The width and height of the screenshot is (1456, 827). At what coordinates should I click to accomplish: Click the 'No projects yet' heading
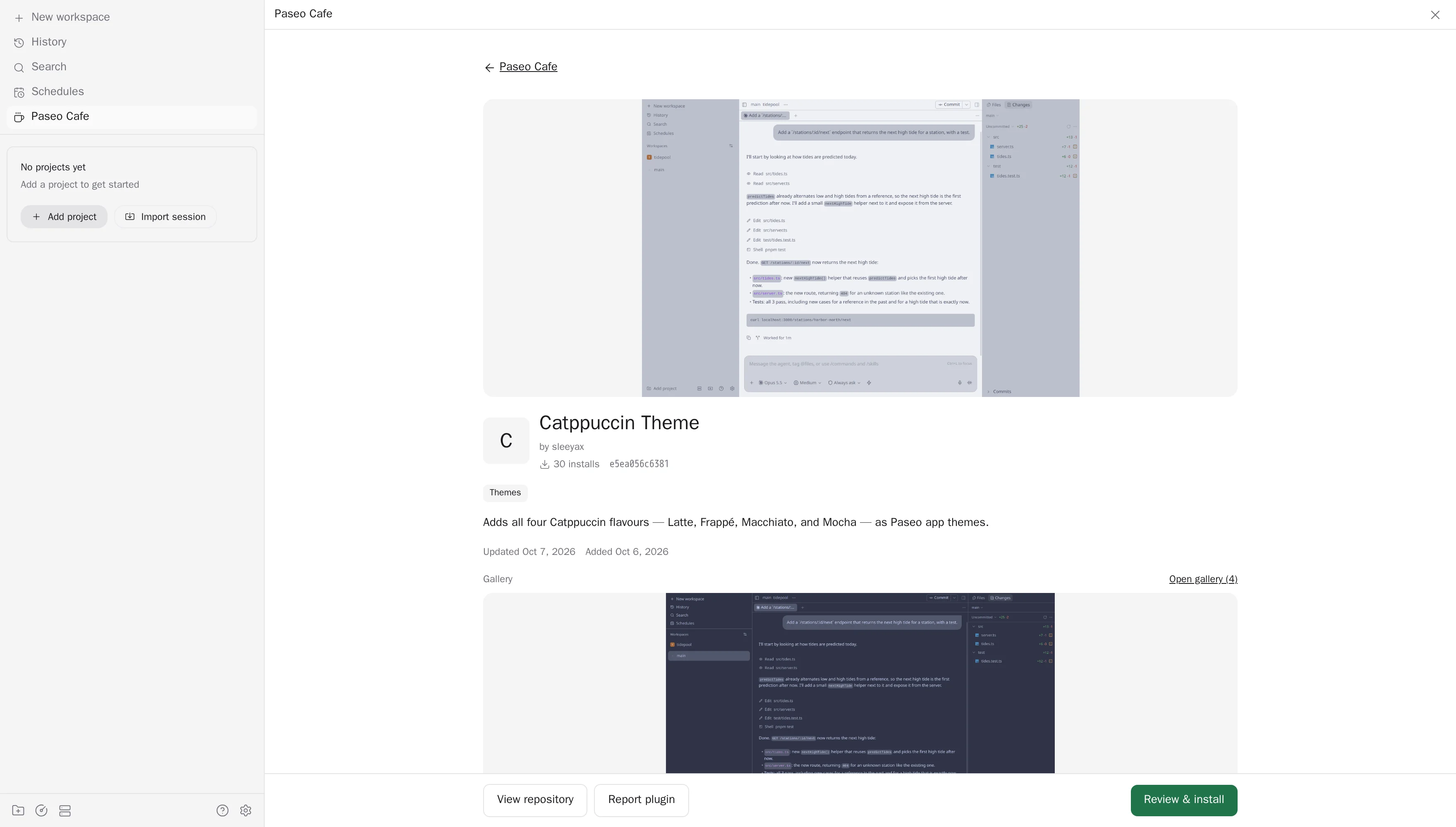pyautogui.click(x=53, y=167)
